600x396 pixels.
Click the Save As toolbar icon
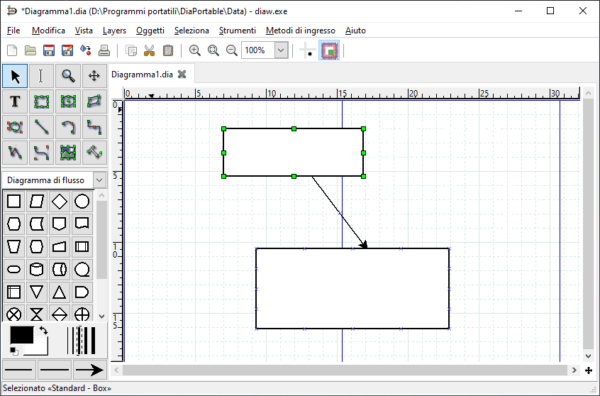(x=67, y=51)
